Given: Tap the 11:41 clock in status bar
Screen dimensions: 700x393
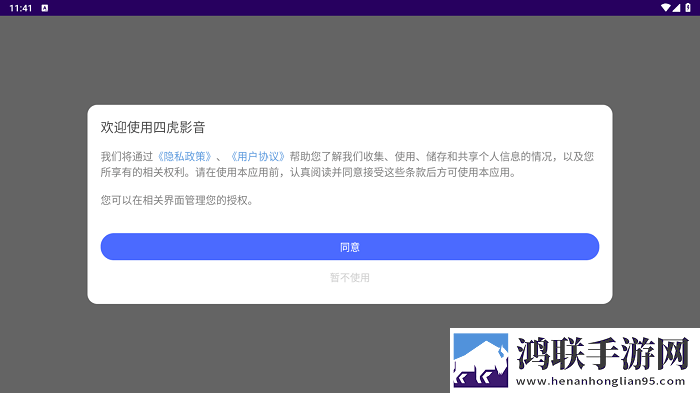Looking at the screenshot, I should pyautogui.click(x=21, y=8).
